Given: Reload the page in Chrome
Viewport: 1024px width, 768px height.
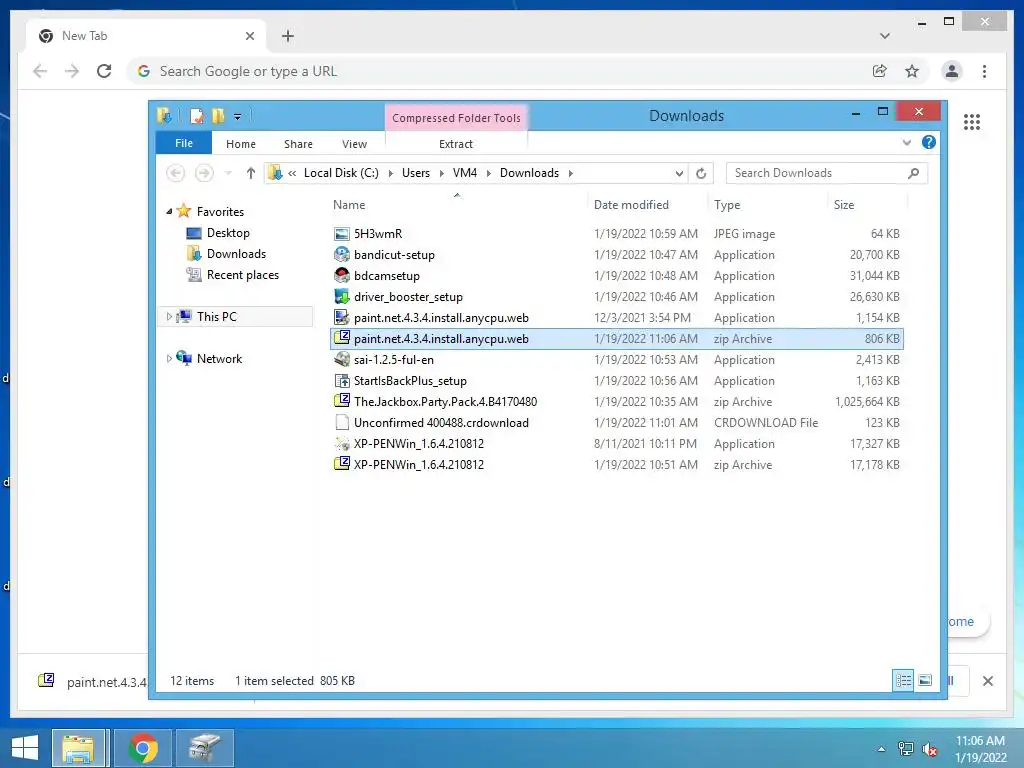Looking at the screenshot, I should (x=104, y=71).
